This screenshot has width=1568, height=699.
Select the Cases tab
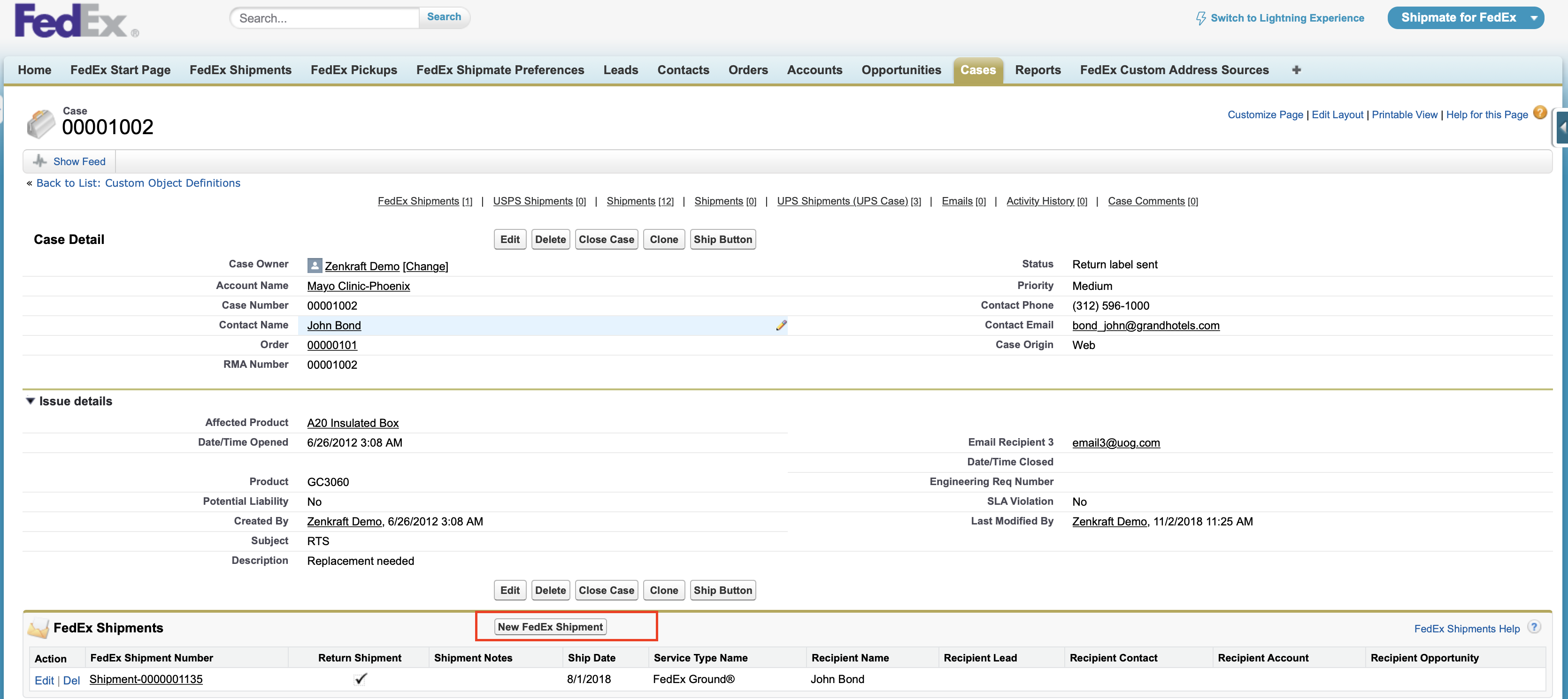point(977,70)
